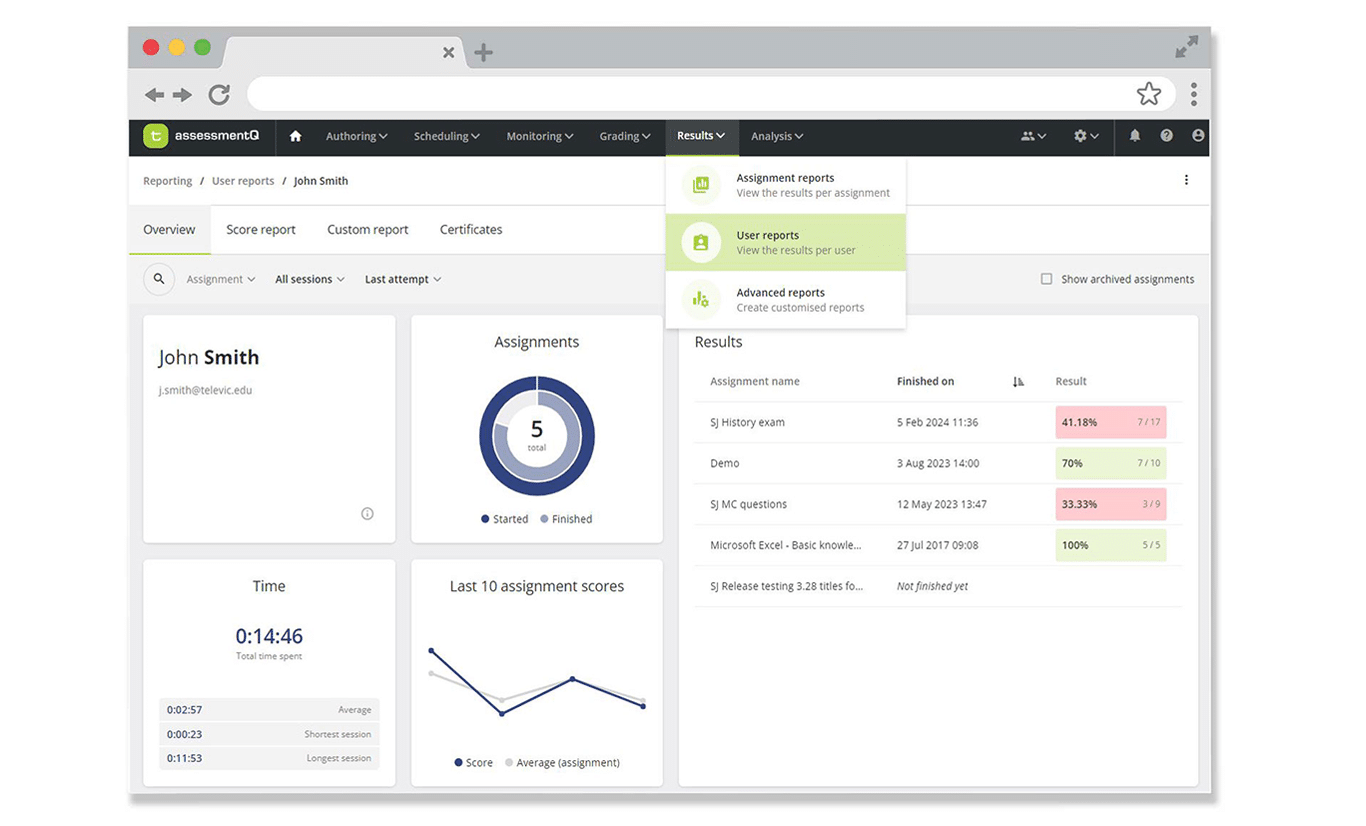Click the Finished on column header

925,382
